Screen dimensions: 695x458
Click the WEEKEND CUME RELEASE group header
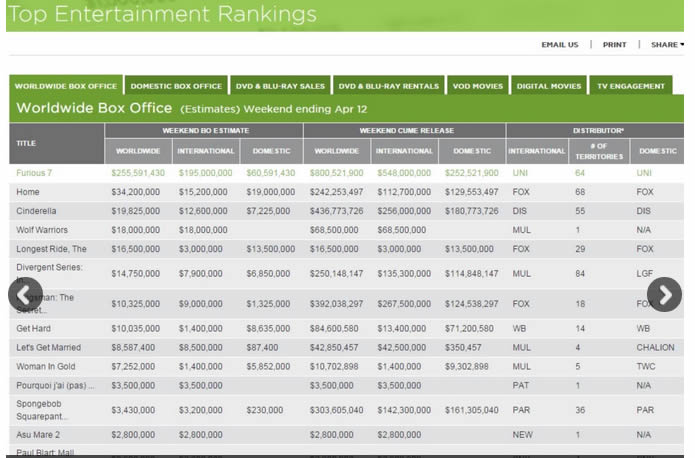(x=406, y=131)
